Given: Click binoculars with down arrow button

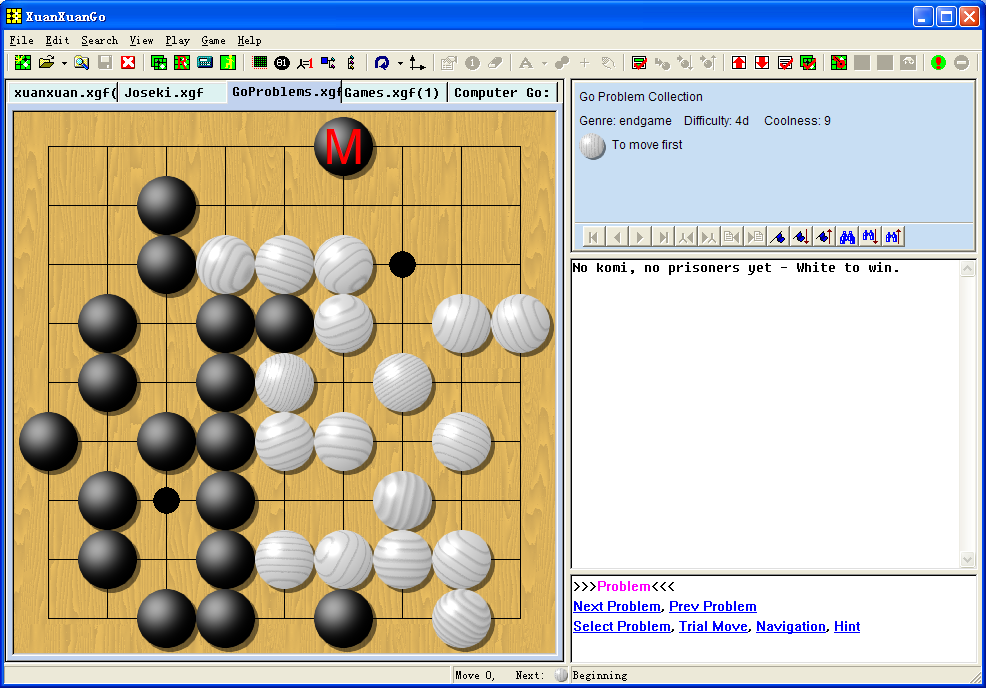Looking at the screenshot, I should tap(870, 237).
